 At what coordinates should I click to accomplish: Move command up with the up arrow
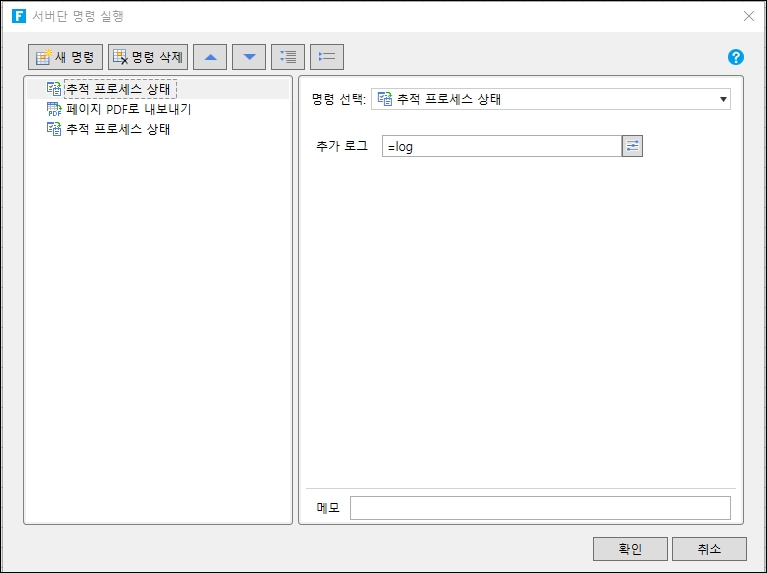[210, 57]
